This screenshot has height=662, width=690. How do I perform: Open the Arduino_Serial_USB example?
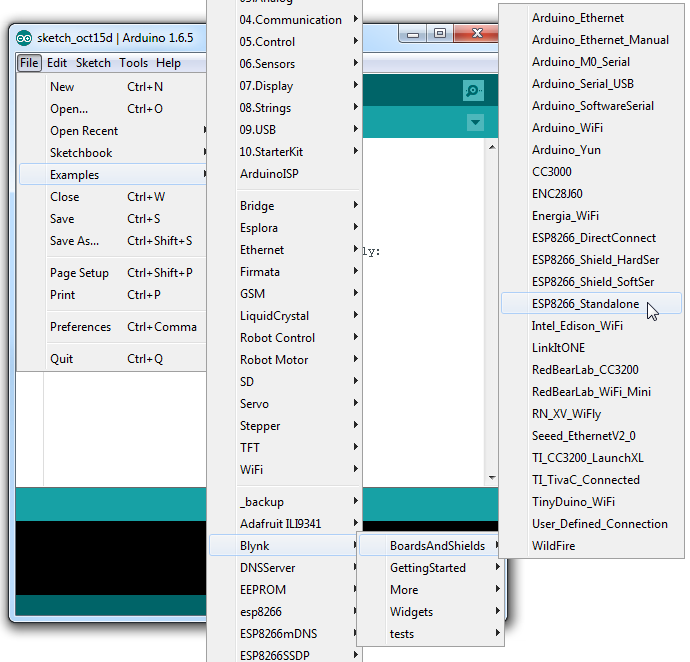591,84
